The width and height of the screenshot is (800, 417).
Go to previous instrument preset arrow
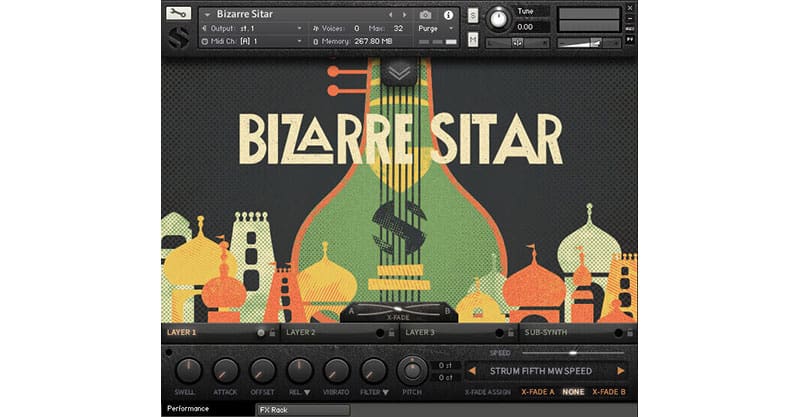[391, 15]
